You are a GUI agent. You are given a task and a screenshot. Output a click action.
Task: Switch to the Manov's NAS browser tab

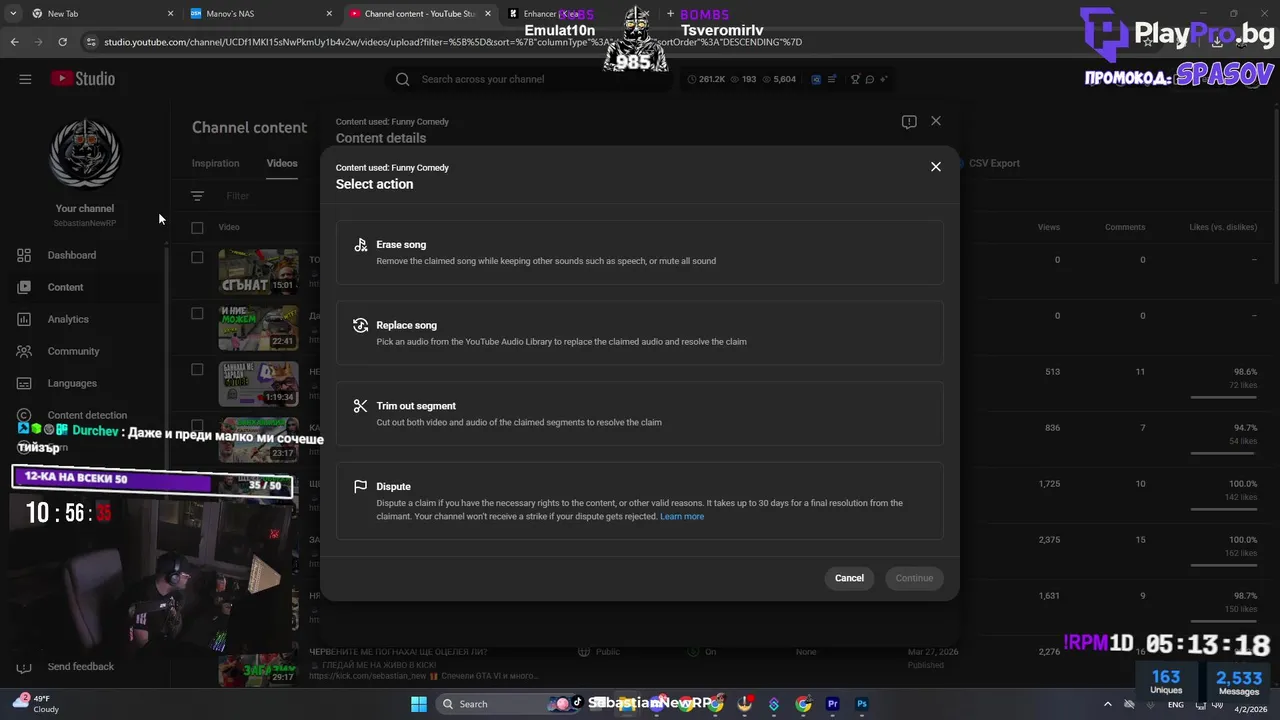pos(262,14)
